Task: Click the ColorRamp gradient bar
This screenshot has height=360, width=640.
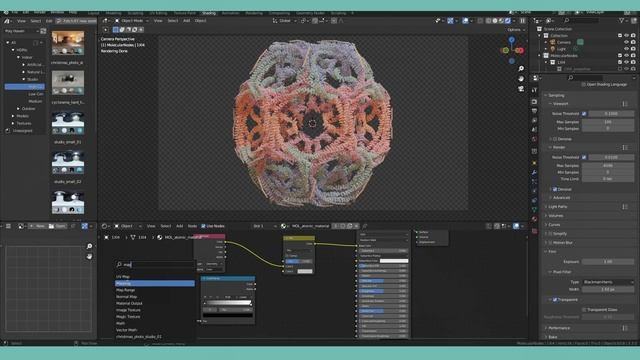Action: click(228, 303)
